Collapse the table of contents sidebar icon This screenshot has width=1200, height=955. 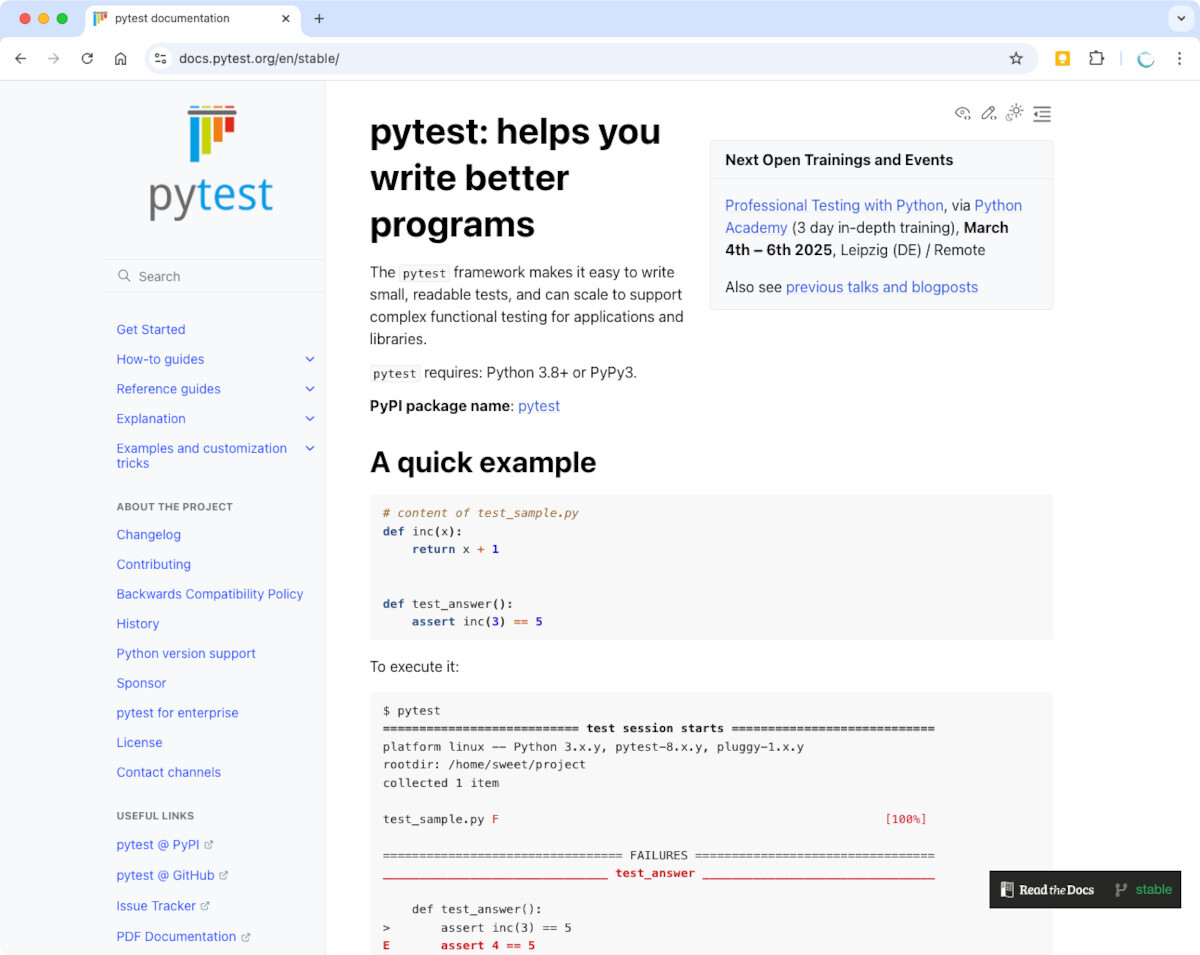tap(1042, 114)
